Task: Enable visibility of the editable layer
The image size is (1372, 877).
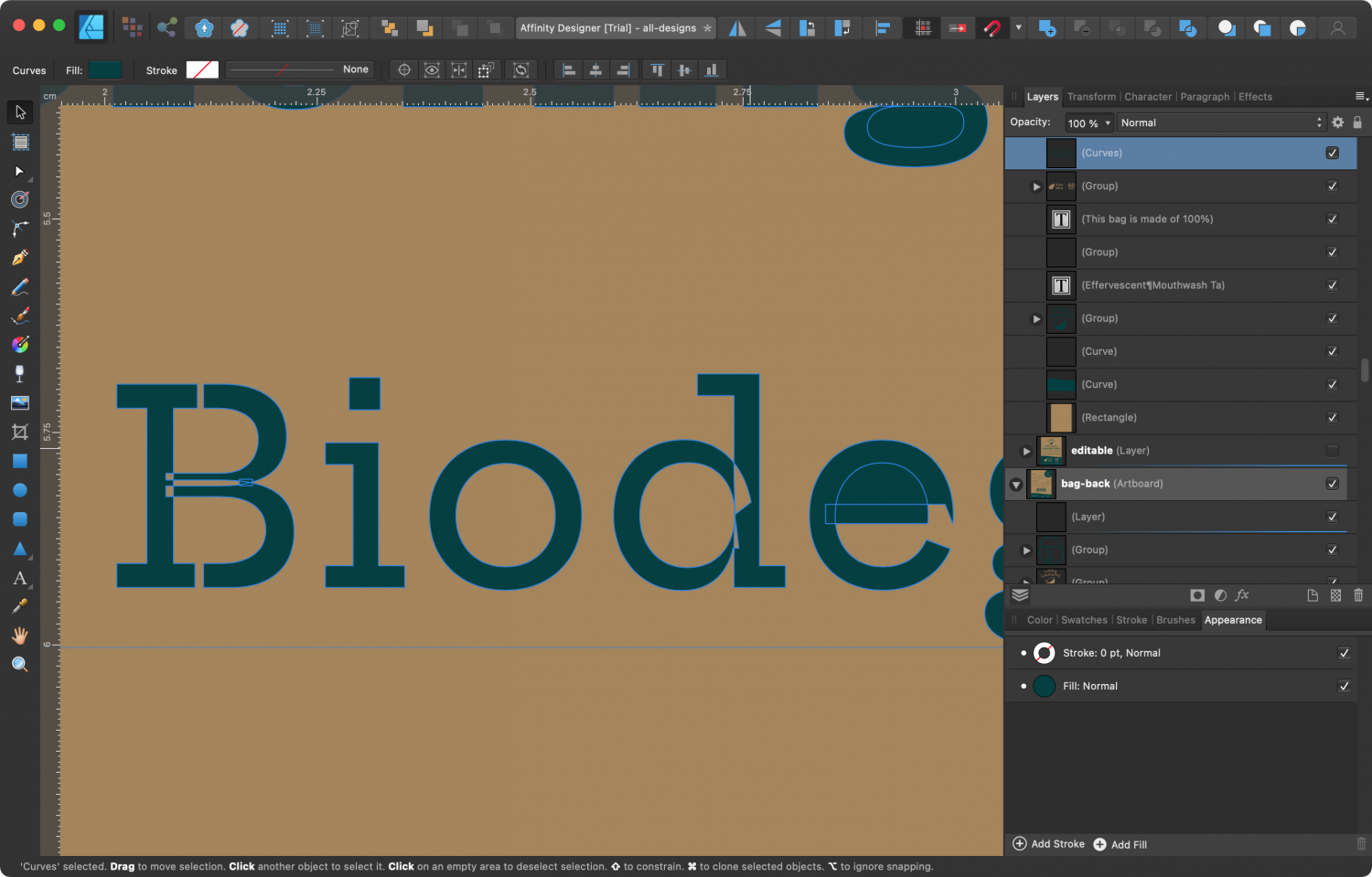Action: (x=1333, y=450)
